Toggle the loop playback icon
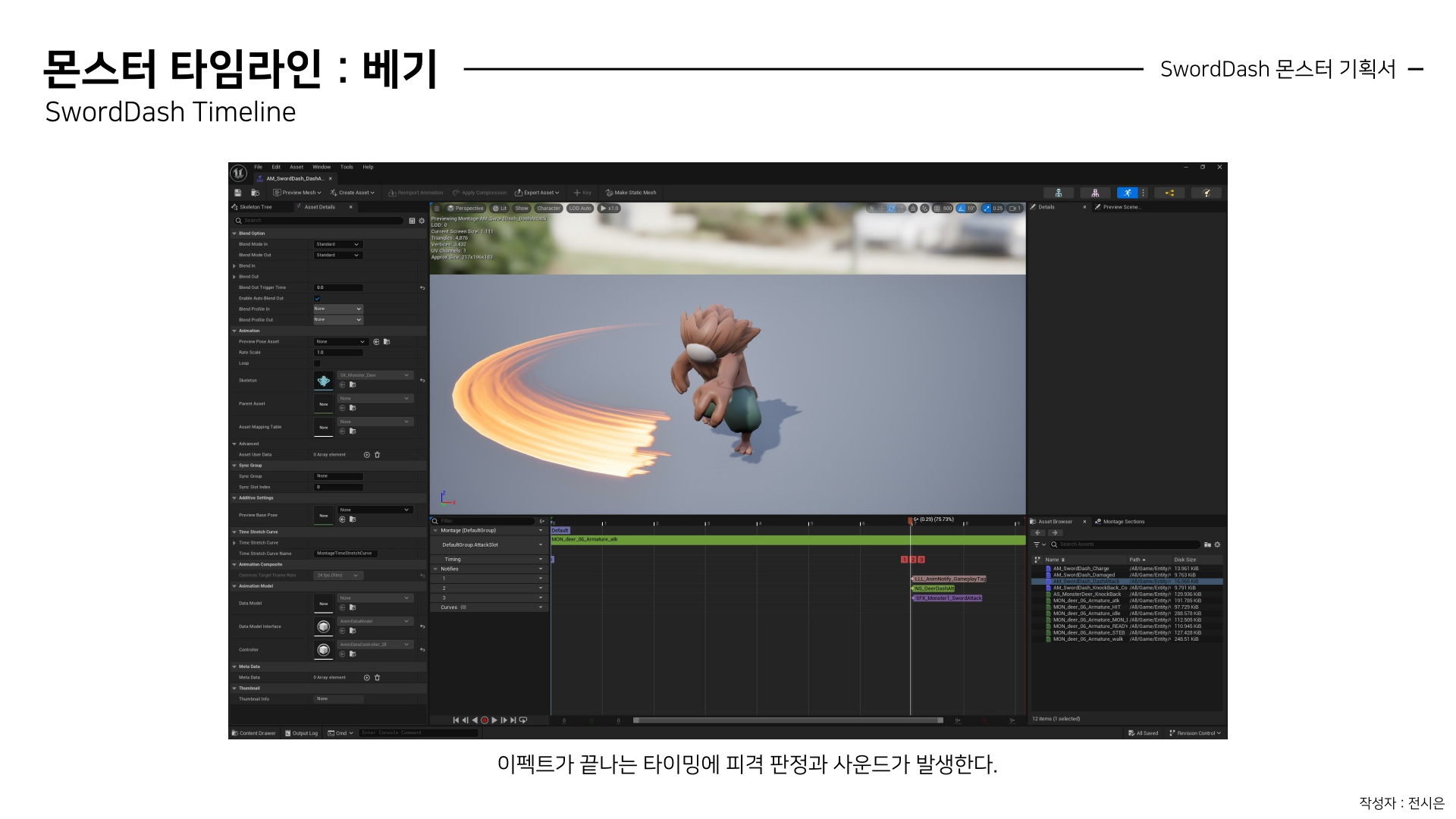 tap(522, 720)
